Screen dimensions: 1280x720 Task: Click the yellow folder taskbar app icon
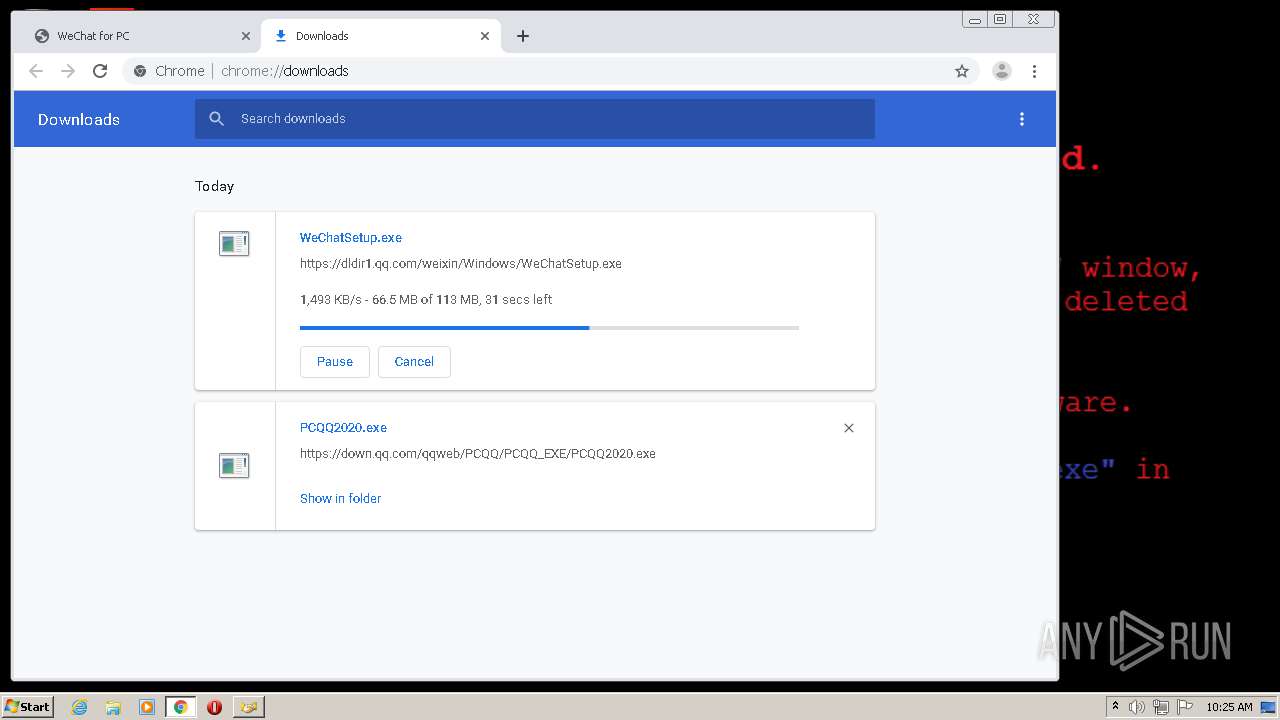click(x=248, y=707)
